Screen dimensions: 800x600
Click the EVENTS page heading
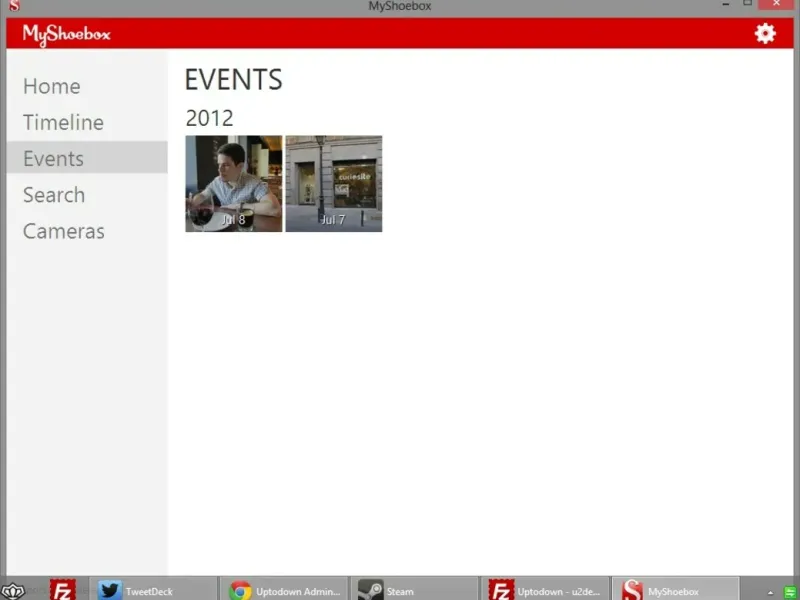(x=234, y=80)
